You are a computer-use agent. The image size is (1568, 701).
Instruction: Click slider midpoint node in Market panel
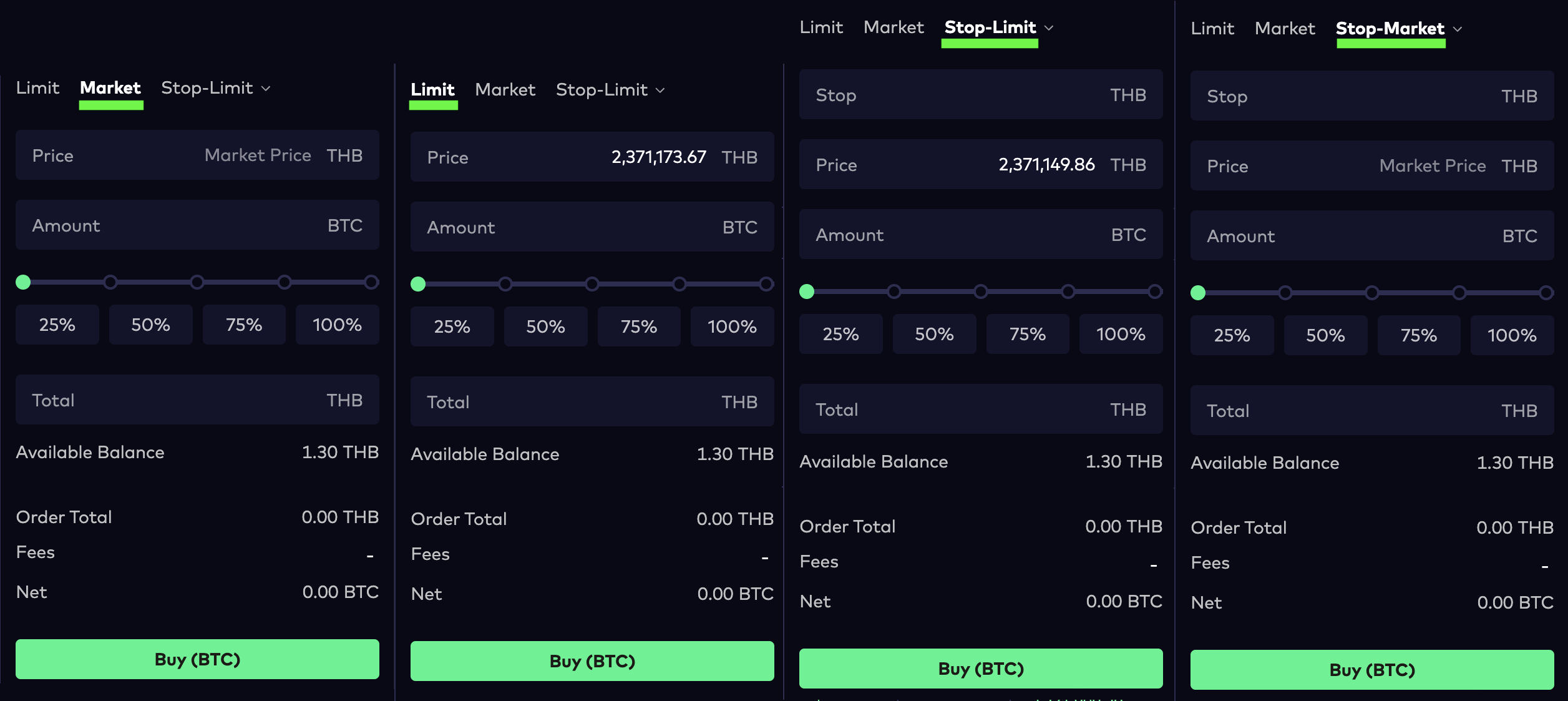coord(197,282)
